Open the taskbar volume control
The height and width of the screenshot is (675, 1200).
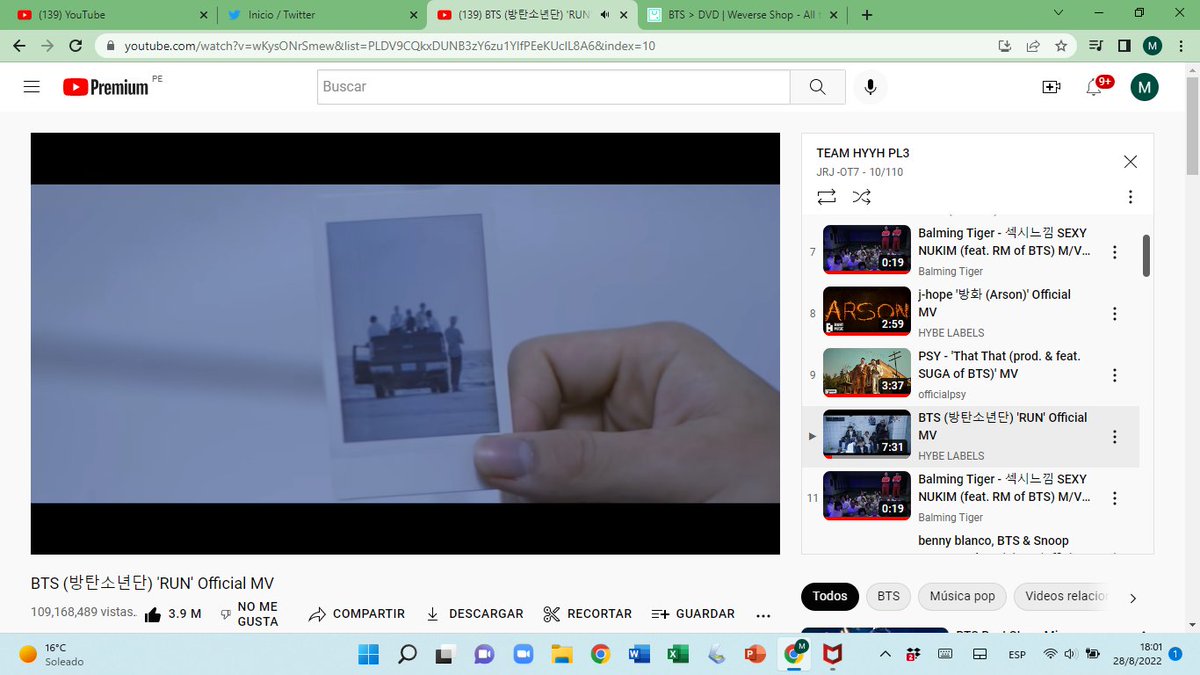click(1070, 654)
